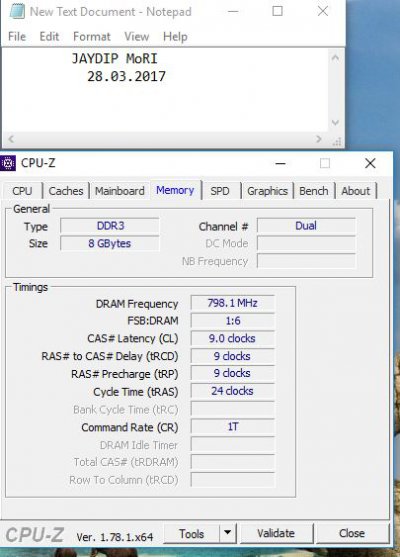Open Notepad Edit menu

pyautogui.click(x=49, y=37)
